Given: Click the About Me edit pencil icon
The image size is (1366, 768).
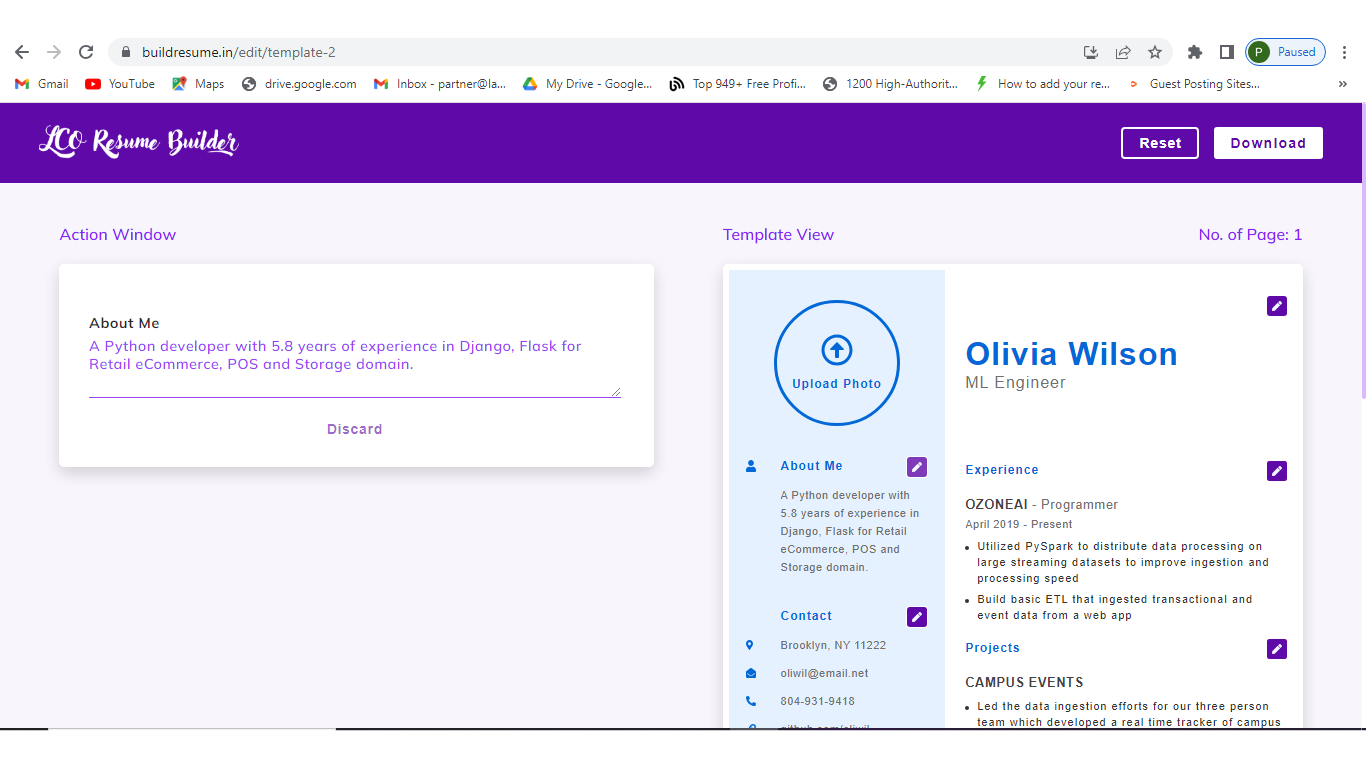Looking at the screenshot, I should click(x=916, y=467).
